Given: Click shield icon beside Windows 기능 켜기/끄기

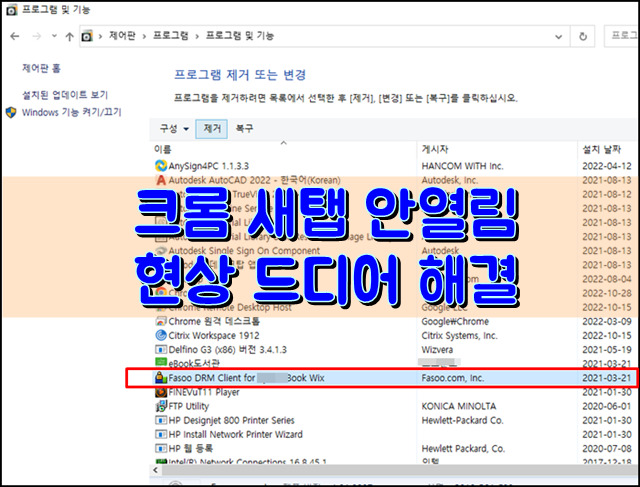Looking at the screenshot, I should [x=11, y=113].
